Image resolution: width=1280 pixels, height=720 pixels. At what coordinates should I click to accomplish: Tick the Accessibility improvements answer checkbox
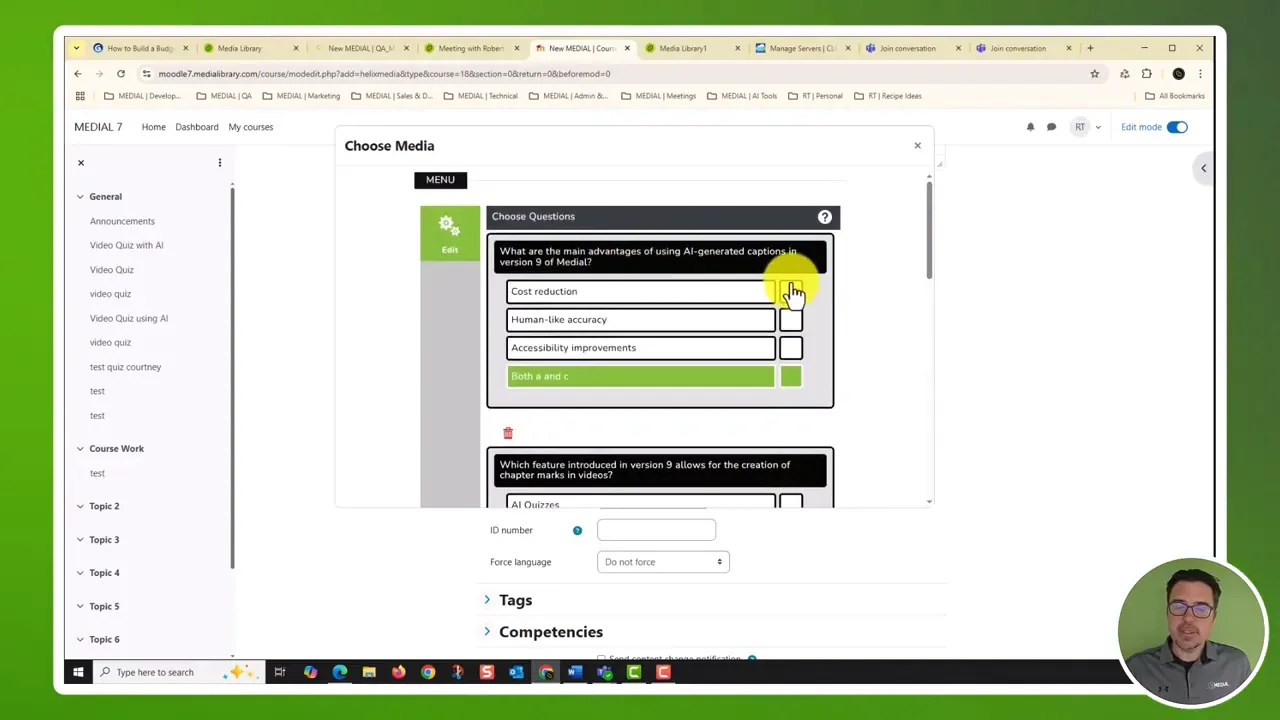coord(791,348)
